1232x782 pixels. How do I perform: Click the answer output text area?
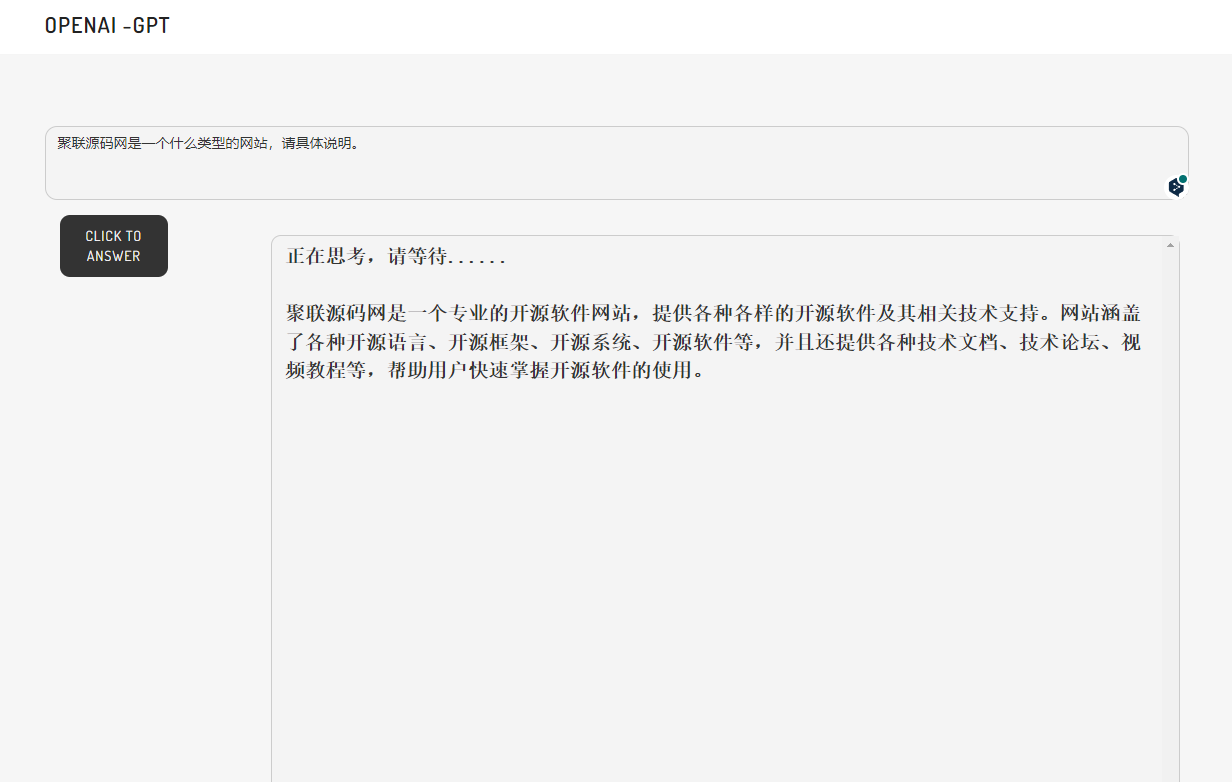(725, 509)
